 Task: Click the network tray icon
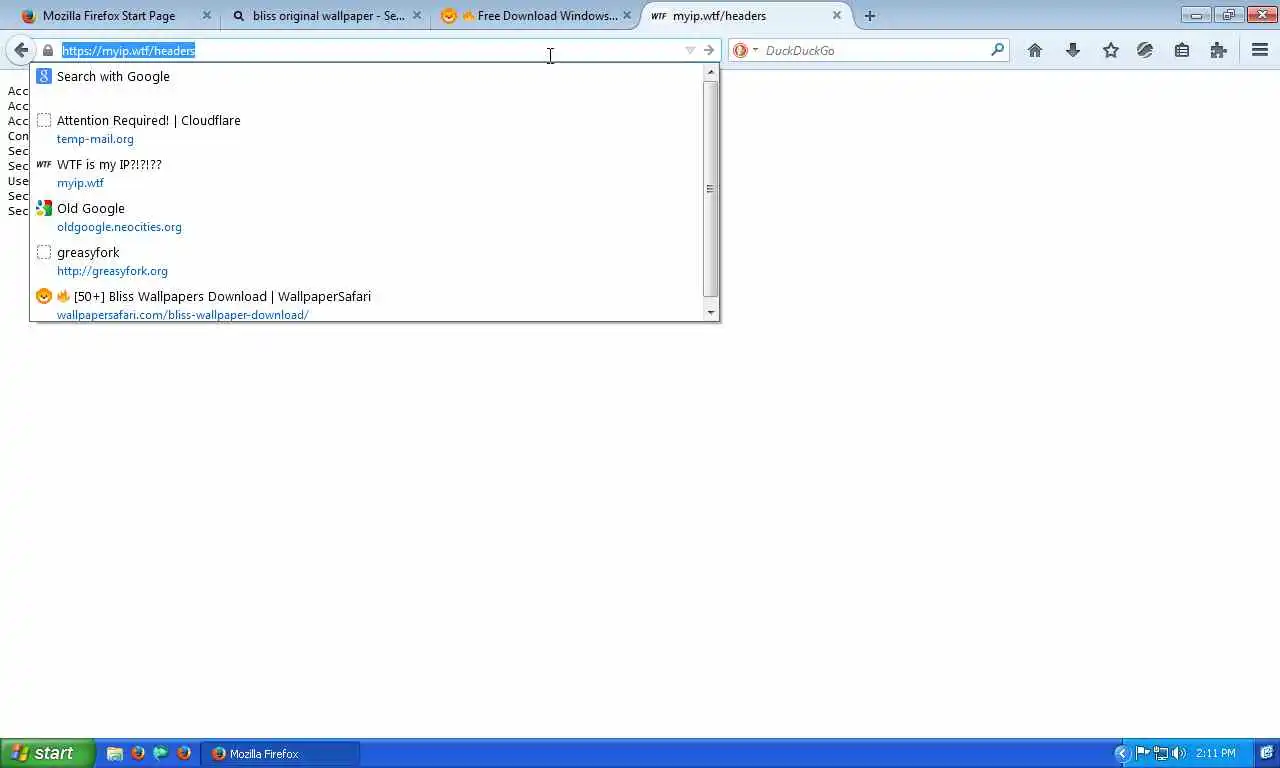point(1161,753)
